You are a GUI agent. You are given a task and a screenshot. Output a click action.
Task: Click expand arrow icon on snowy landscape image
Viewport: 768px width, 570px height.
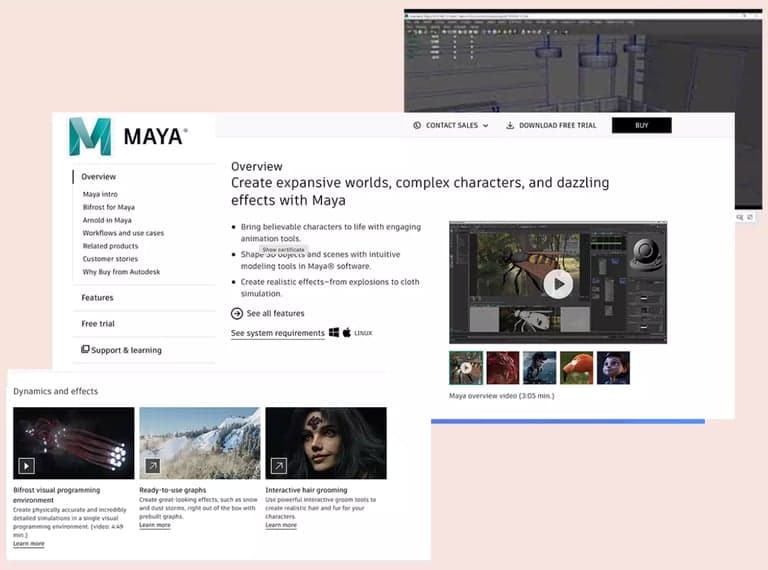tap(153, 466)
